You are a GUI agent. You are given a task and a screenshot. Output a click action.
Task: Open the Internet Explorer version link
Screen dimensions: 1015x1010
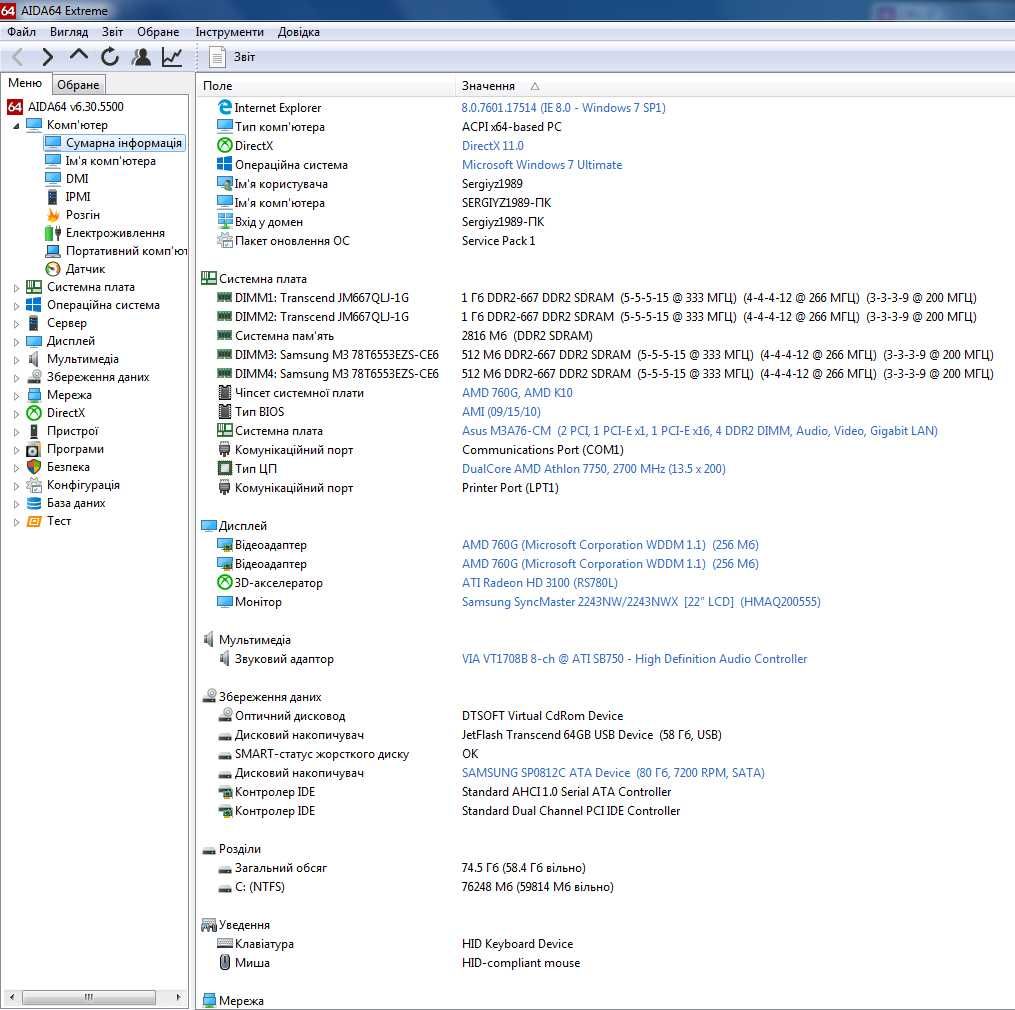tap(563, 107)
